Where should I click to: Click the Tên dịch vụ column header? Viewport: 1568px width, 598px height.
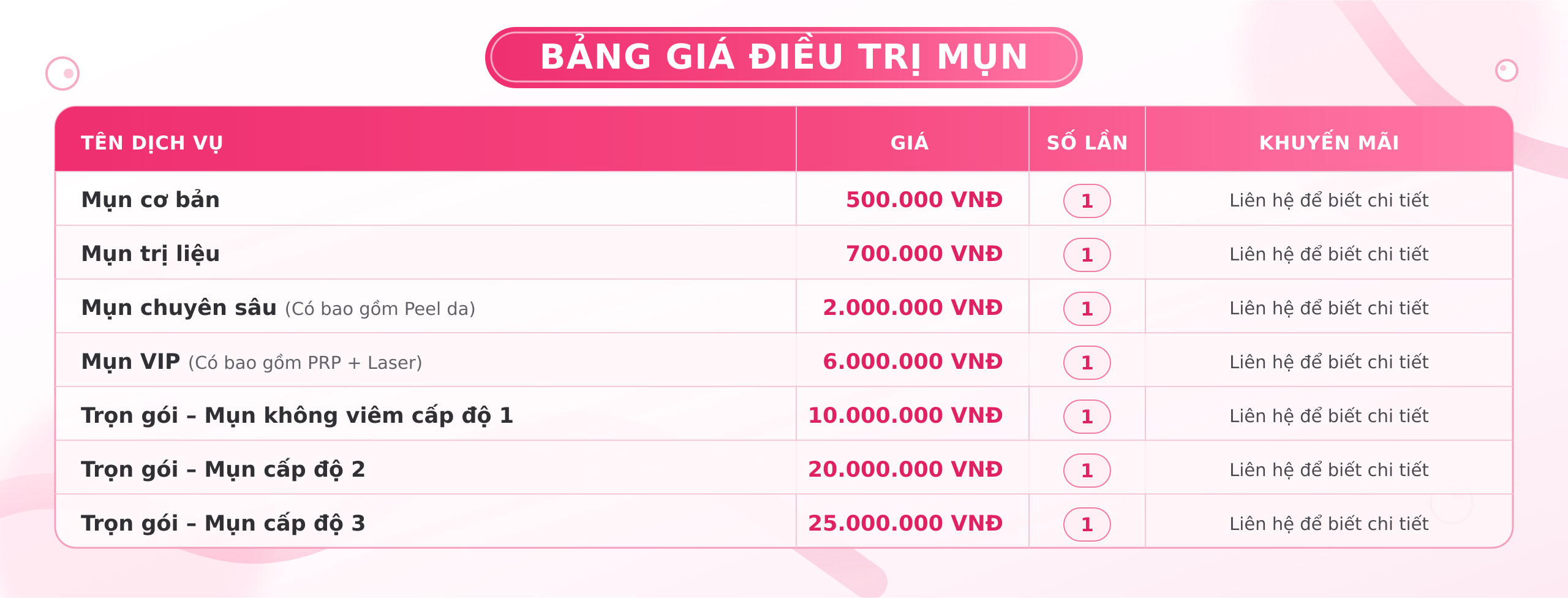(152, 143)
